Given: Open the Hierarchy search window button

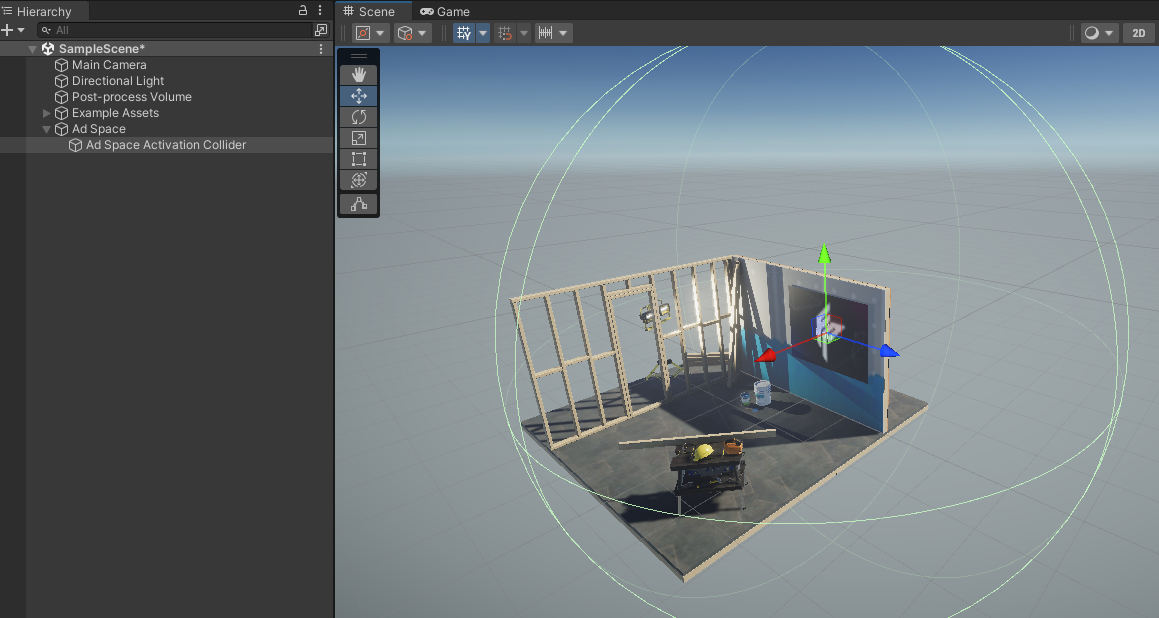Looking at the screenshot, I should point(321,30).
